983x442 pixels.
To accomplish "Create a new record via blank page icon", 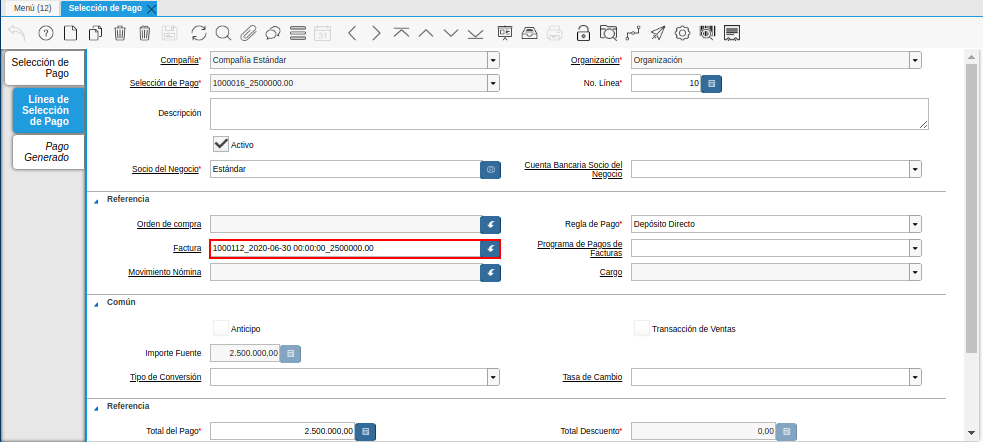I will coord(70,33).
